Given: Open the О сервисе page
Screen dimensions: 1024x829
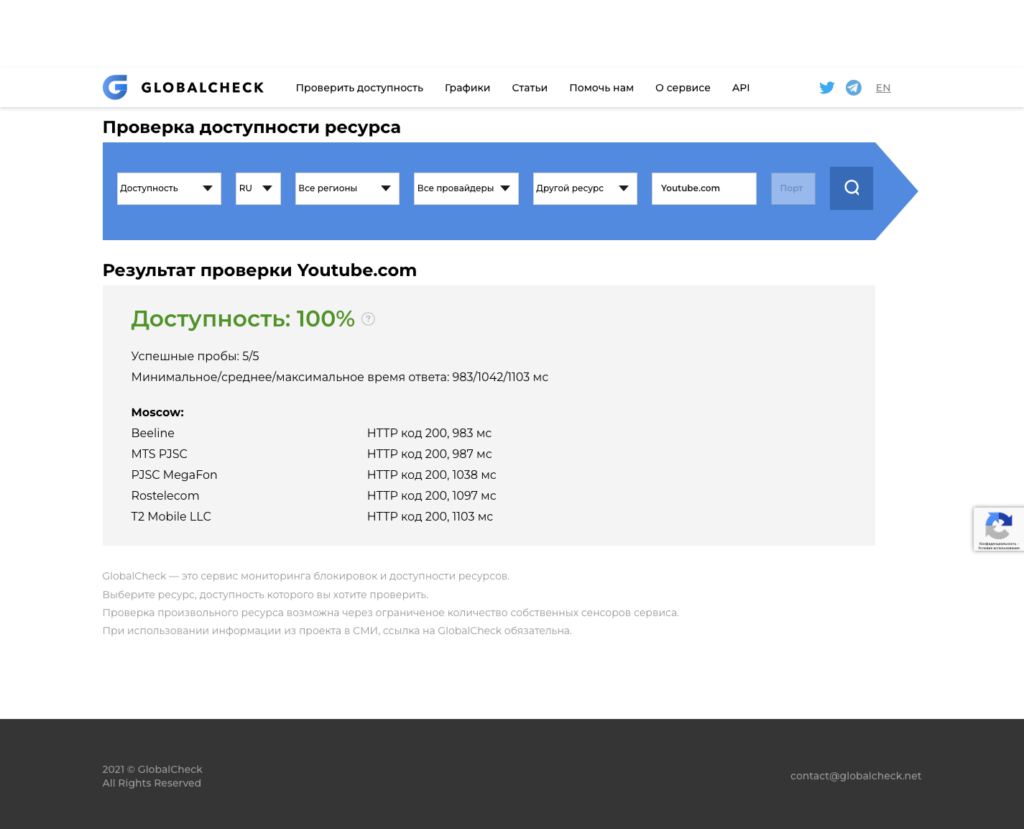Looking at the screenshot, I should tap(682, 88).
